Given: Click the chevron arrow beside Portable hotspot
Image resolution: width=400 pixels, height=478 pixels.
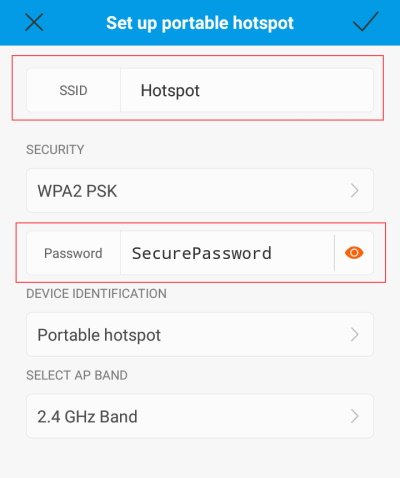Looking at the screenshot, I should (x=355, y=334).
